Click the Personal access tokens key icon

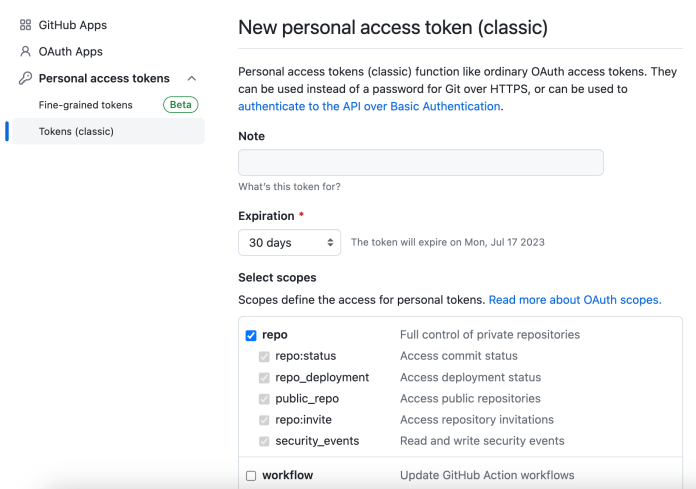click(x=26, y=78)
